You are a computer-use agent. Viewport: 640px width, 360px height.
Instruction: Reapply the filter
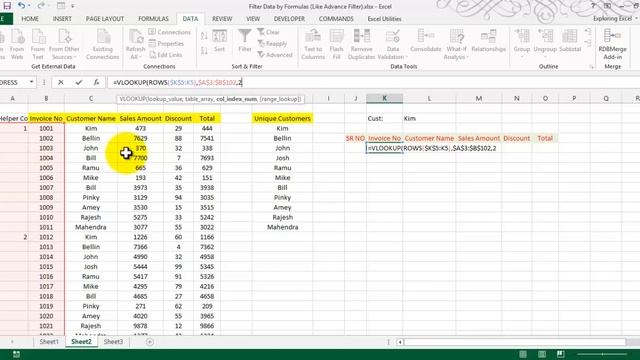tap(272, 43)
